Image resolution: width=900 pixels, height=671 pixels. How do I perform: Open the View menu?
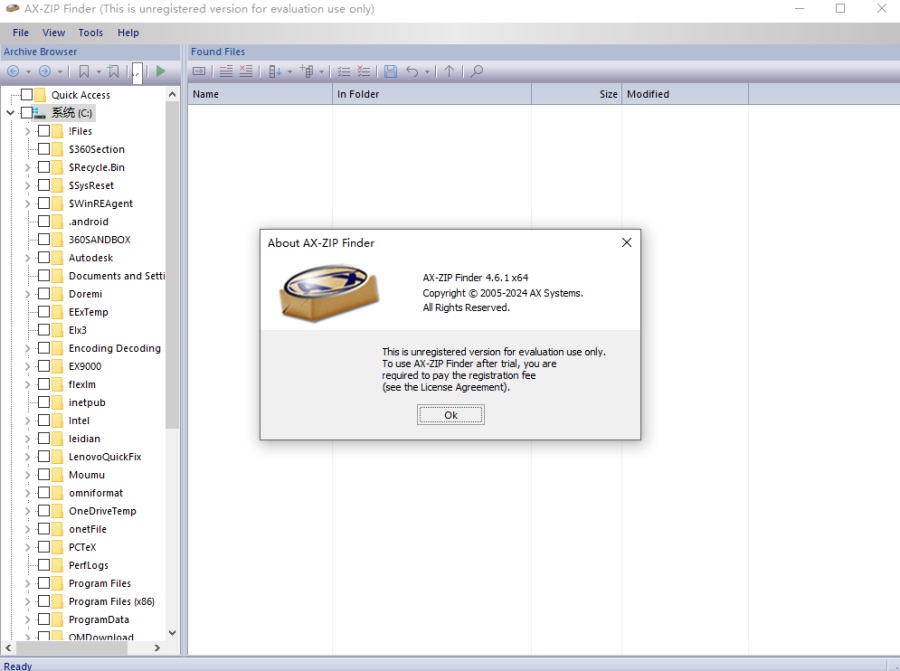click(53, 33)
